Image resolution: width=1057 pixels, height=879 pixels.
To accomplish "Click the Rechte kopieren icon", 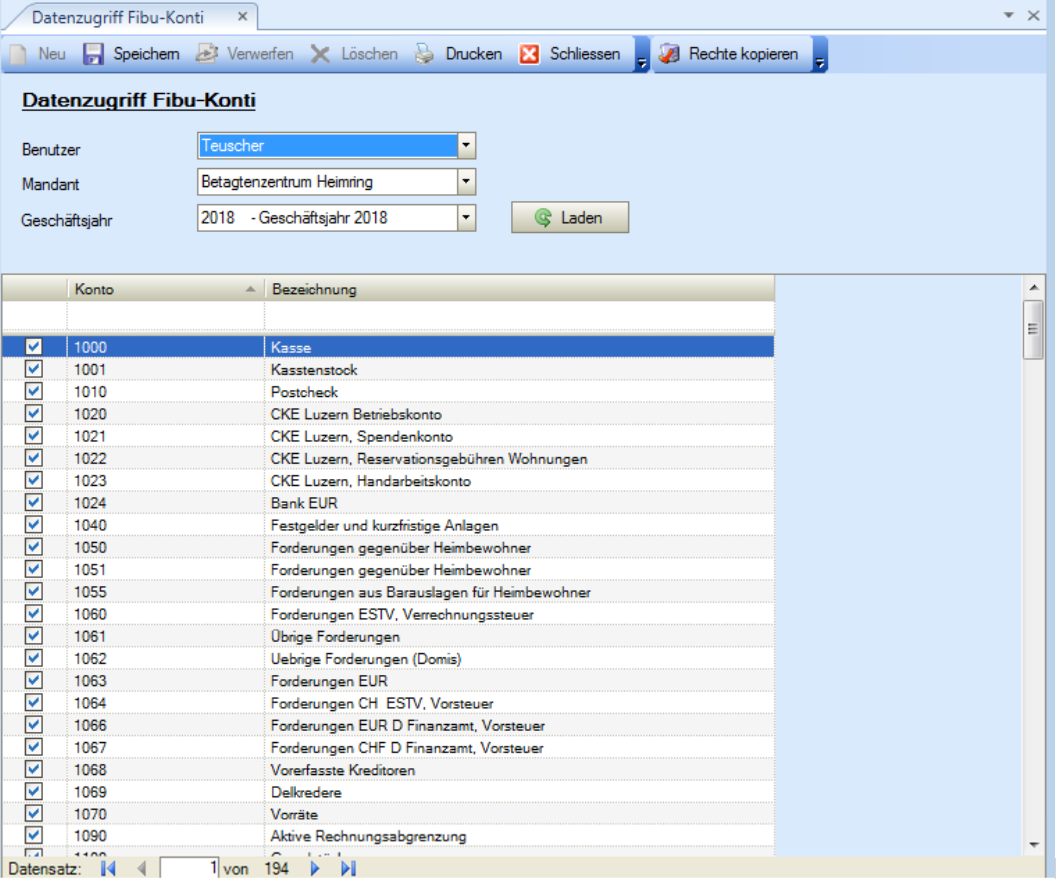I will [670, 54].
